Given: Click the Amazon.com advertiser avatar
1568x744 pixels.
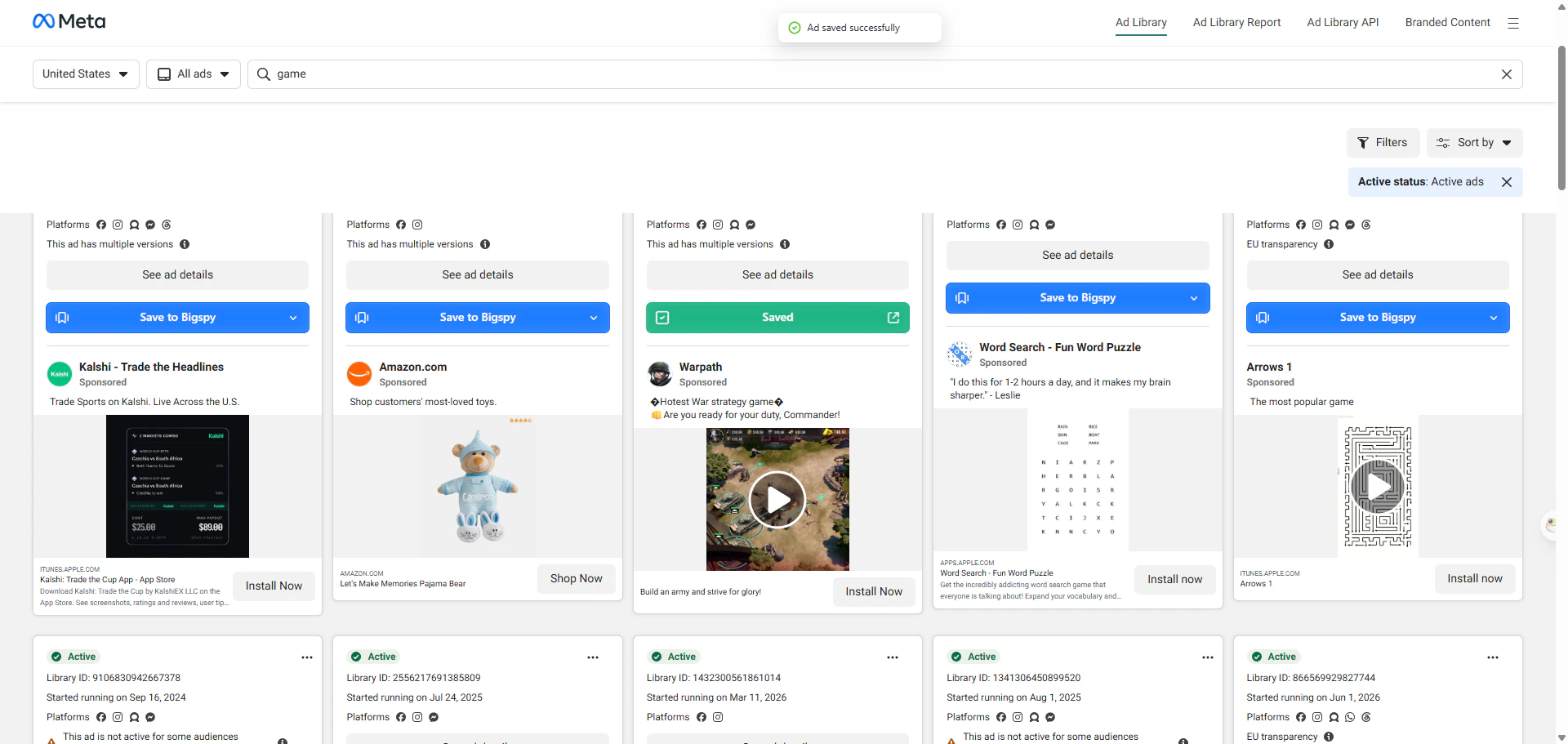Looking at the screenshot, I should tap(359, 374).
